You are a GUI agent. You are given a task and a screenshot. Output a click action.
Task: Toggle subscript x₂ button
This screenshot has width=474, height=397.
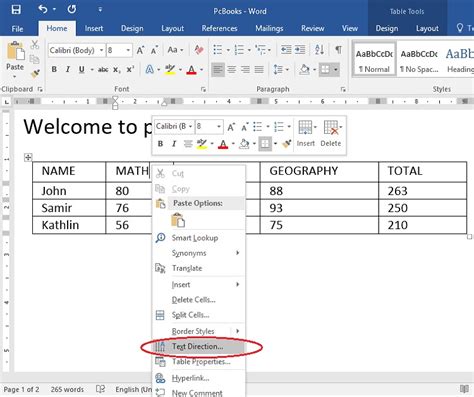coord(116,70)
